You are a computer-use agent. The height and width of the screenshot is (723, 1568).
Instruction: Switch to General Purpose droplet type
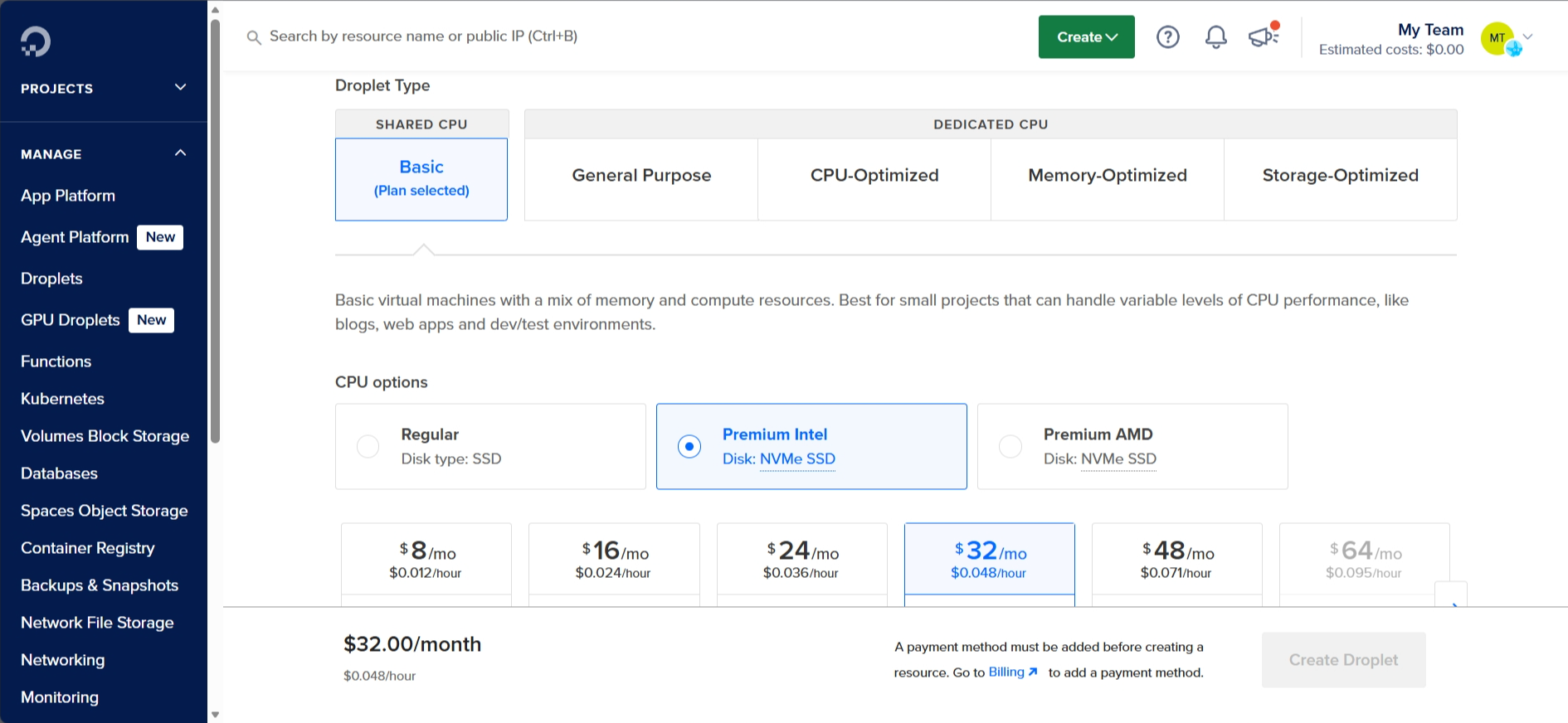pos(641,179)
